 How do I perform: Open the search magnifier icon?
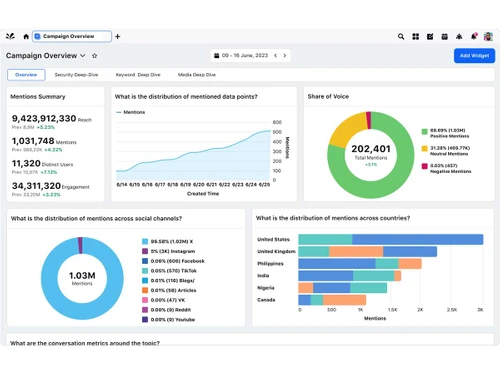(x=401, y=36)
